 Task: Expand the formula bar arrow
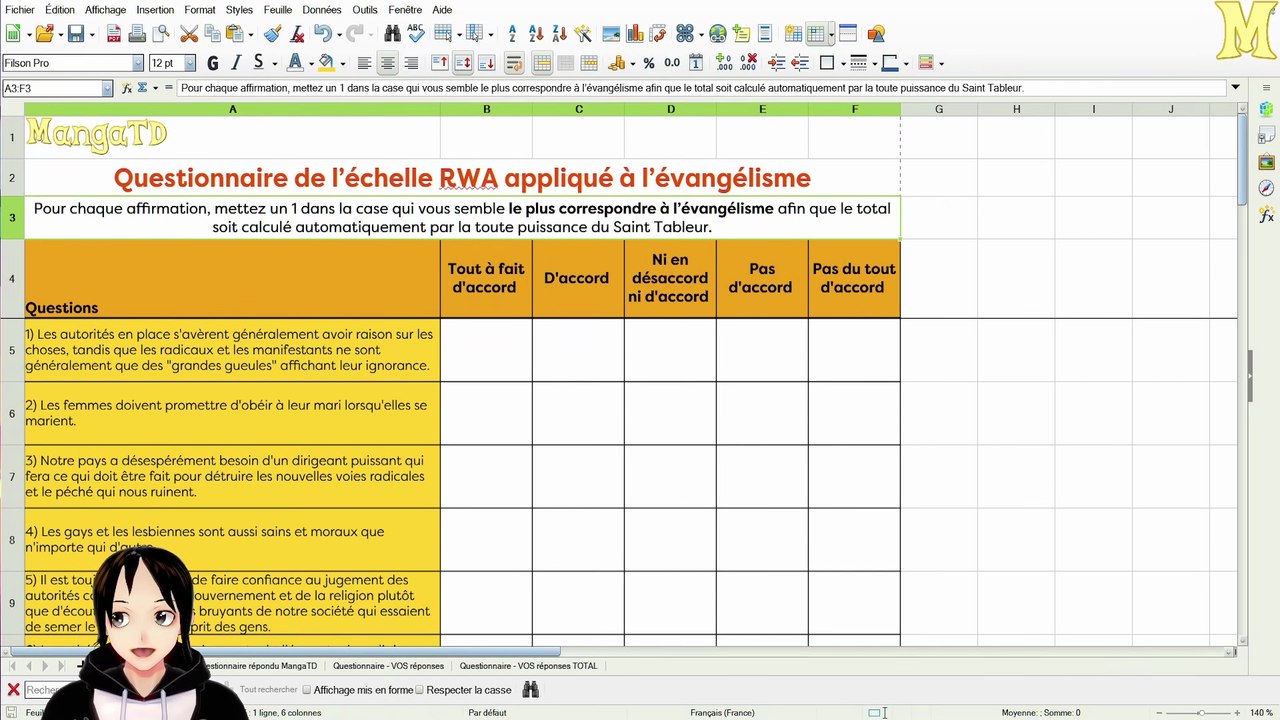pyautogui.click(x=1236, y=88)
